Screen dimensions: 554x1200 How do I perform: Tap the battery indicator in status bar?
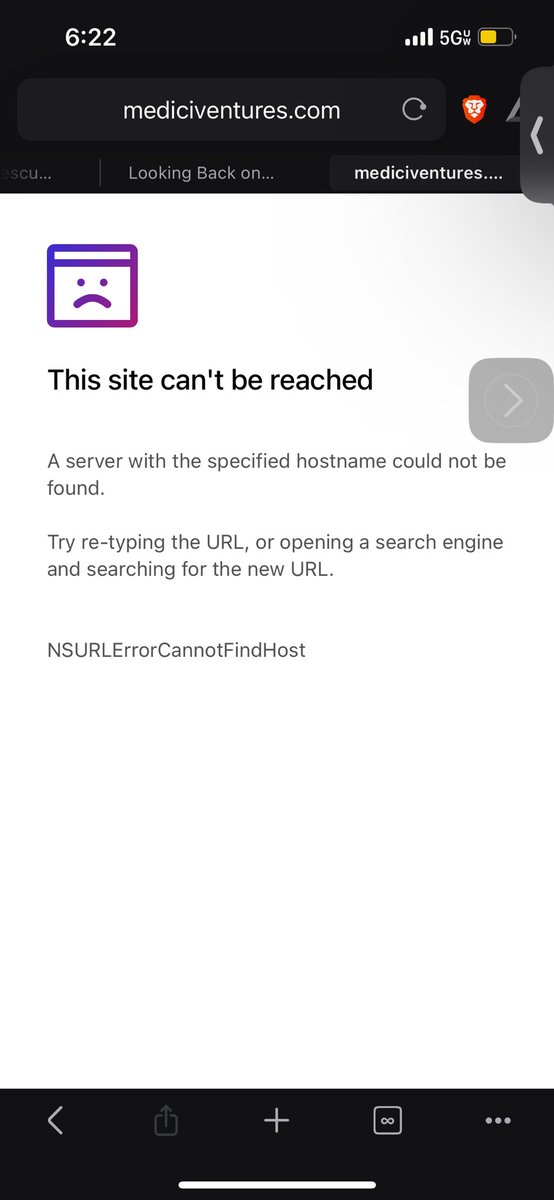point(497,38)
